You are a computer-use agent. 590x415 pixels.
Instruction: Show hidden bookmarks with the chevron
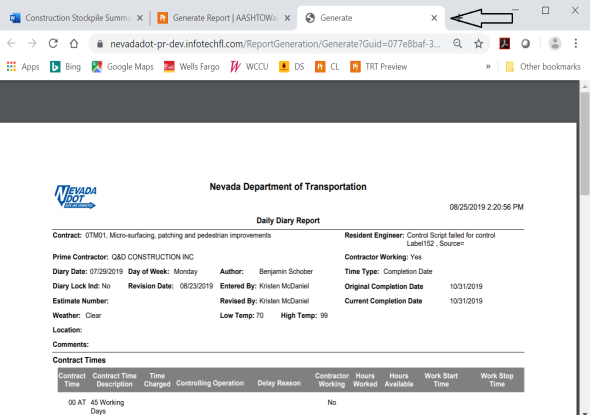(488, 67)
